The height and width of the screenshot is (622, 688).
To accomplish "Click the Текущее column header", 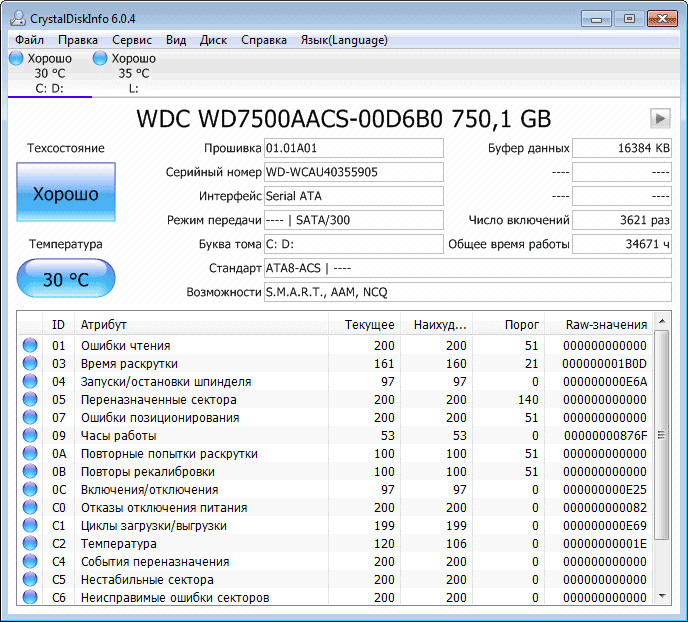I will pos(364,325).
